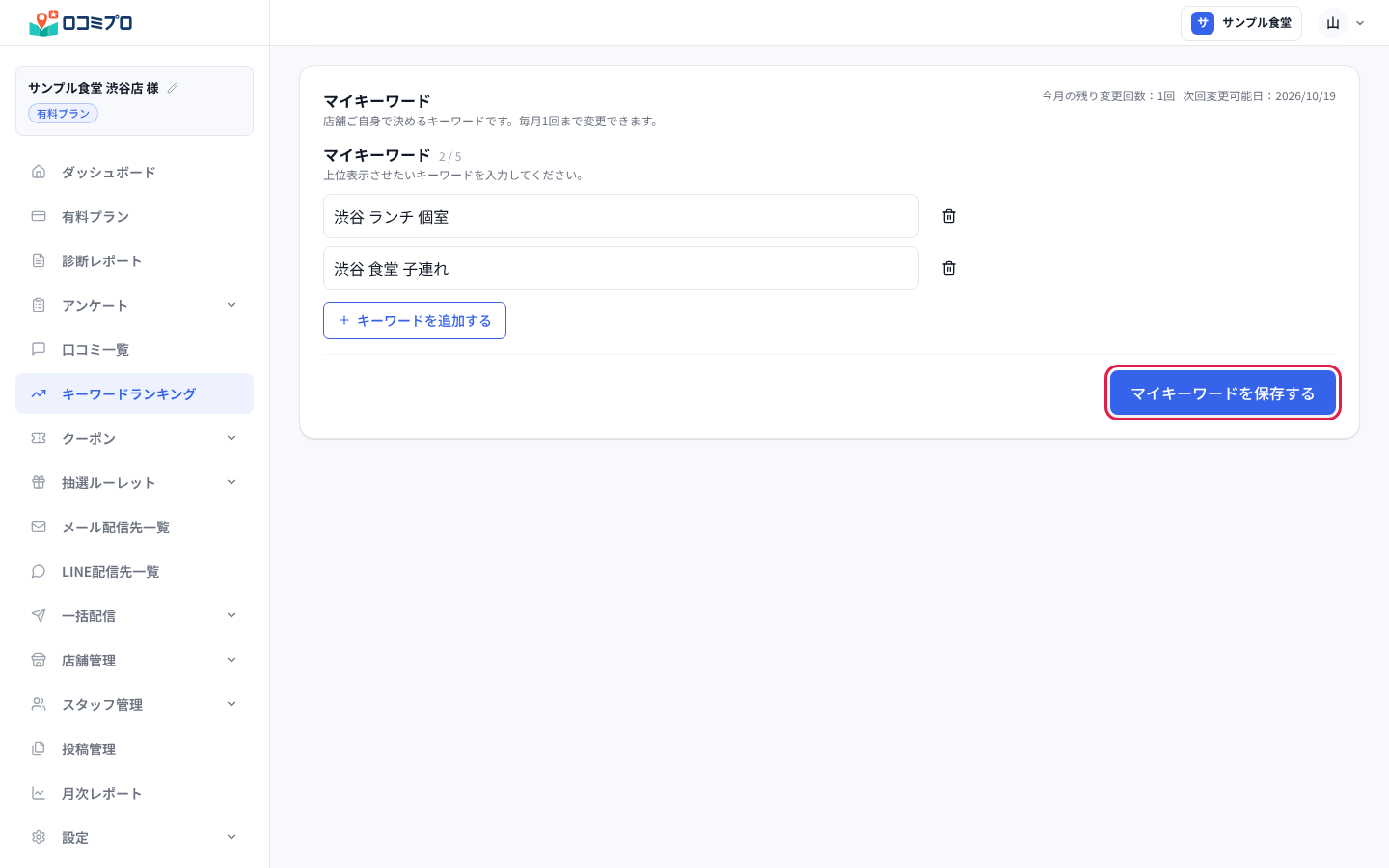The width and height of the screenshot is (1389, 868).
Task: Go to 口コミ一覧 in sidebar
Action: [x=134, y=349]
